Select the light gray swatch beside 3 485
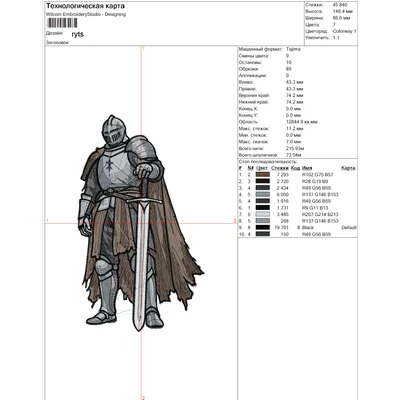Screen dimensions: 400x400 (263, 214)
